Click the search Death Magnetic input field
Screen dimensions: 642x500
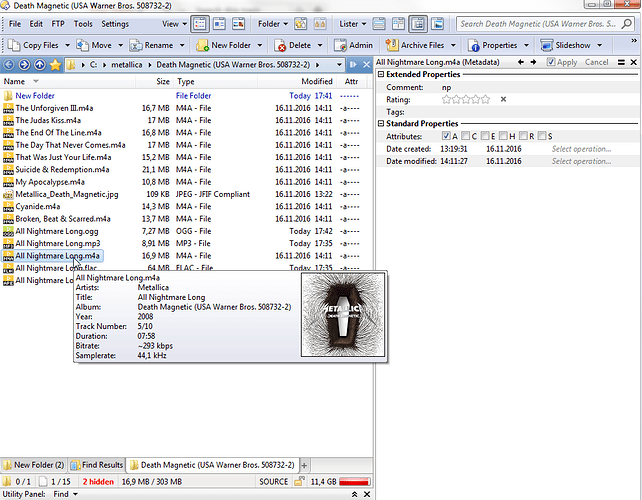click(x=538, y=24)
